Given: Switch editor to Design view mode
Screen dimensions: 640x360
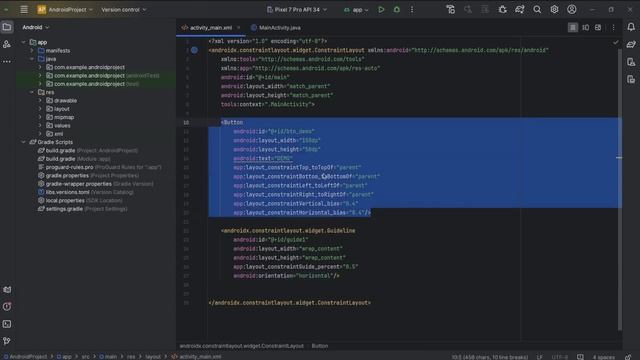Looking at the screenshot, I should [x=598, y=27].
